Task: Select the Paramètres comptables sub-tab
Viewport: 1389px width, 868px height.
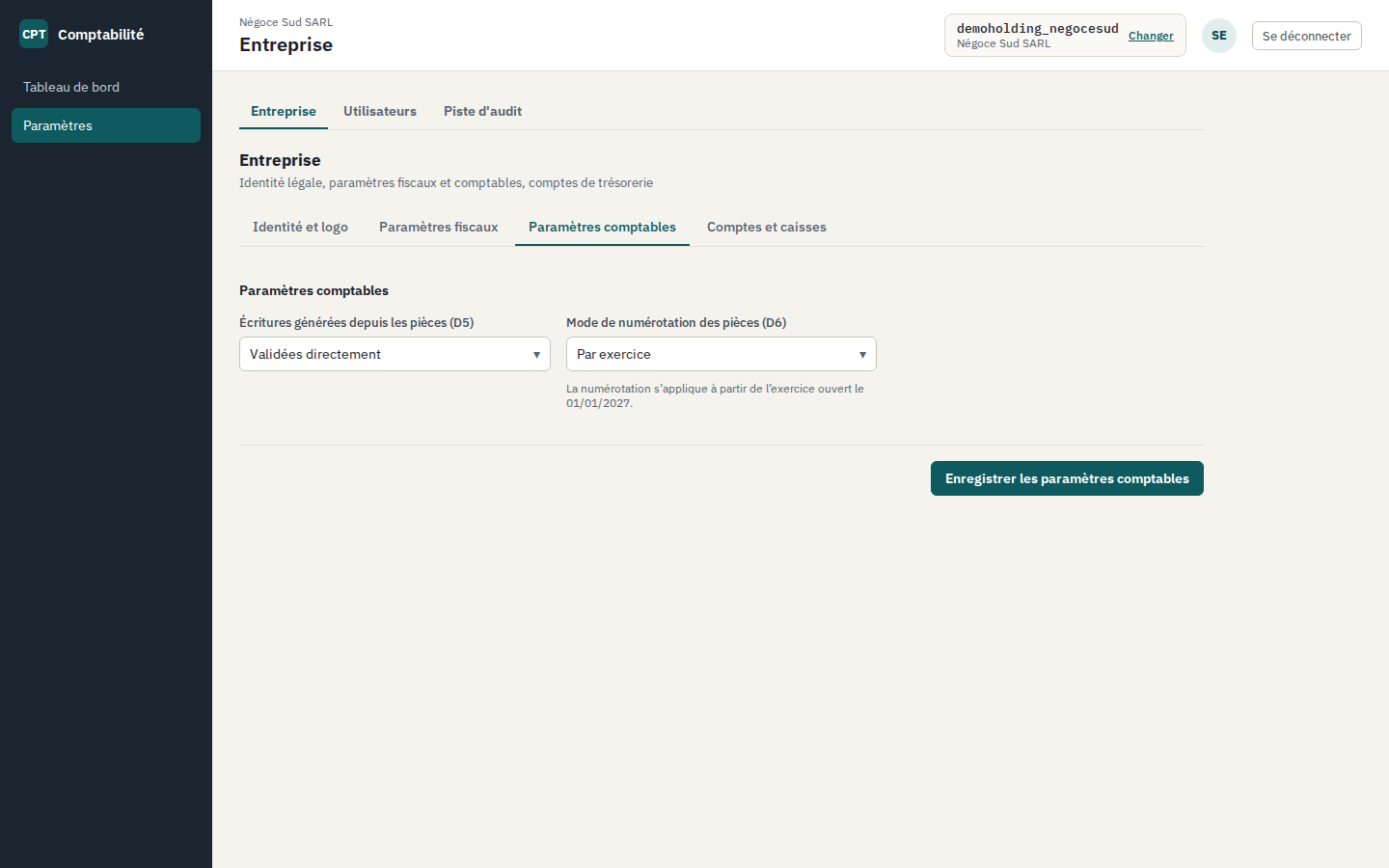Action: [x=602, y=227]
